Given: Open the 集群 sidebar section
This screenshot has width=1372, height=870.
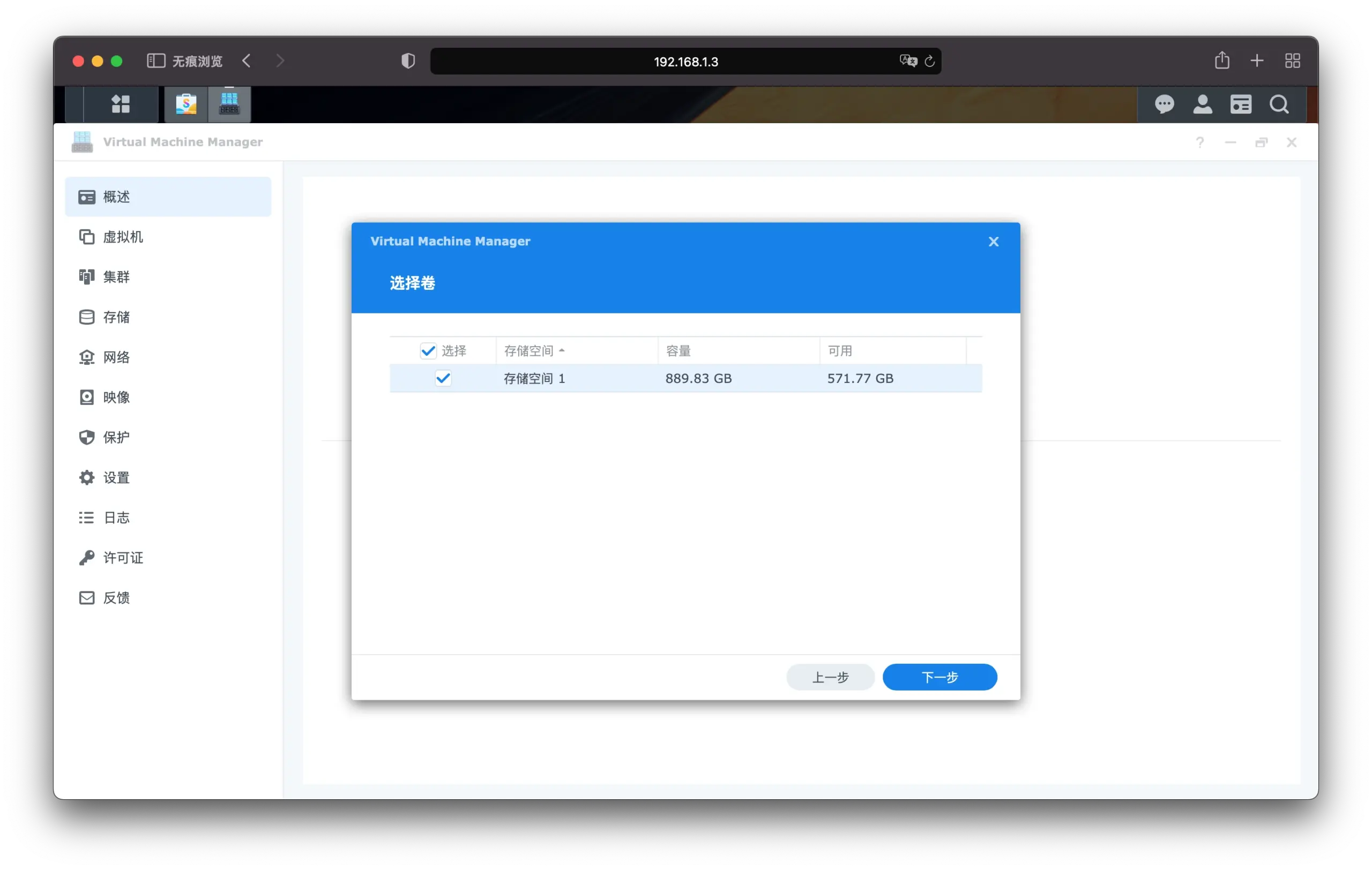Looking at the screenshot, I should (168, 277).
